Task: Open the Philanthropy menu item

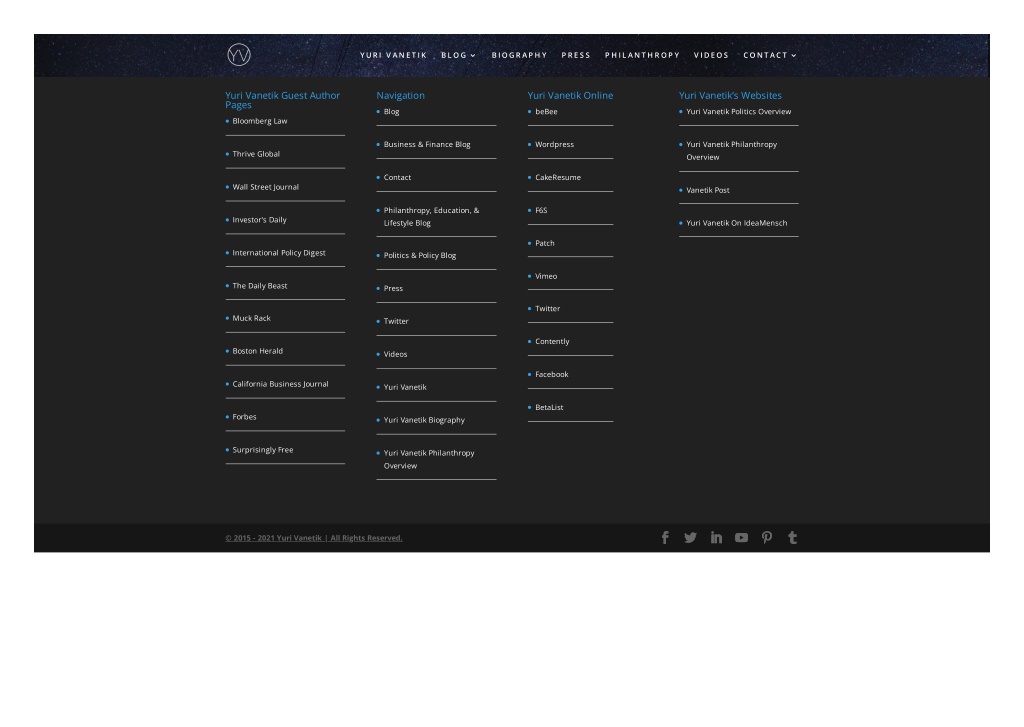Action: (642, 56)
